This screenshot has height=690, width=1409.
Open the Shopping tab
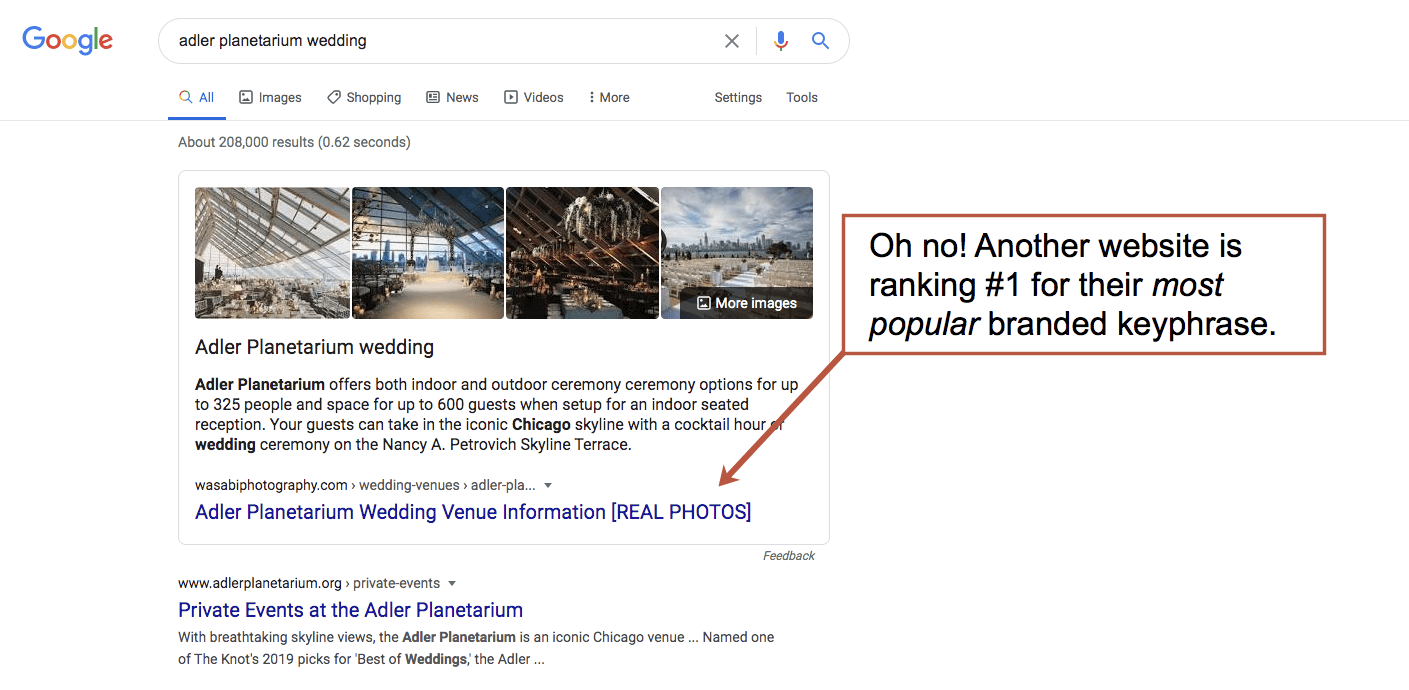(364, 97)
